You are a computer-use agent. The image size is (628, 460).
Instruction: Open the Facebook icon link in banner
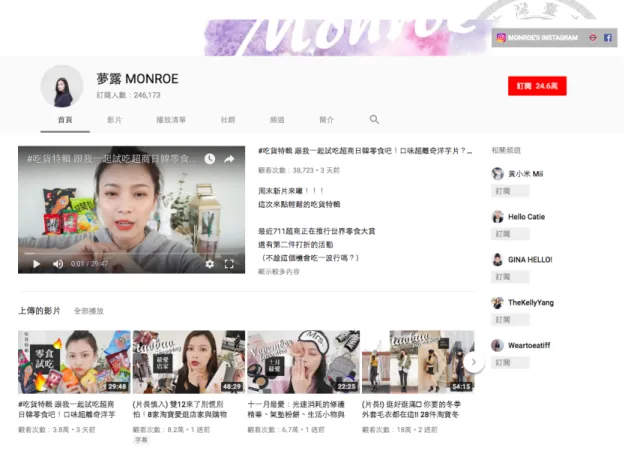coord(608,38)
